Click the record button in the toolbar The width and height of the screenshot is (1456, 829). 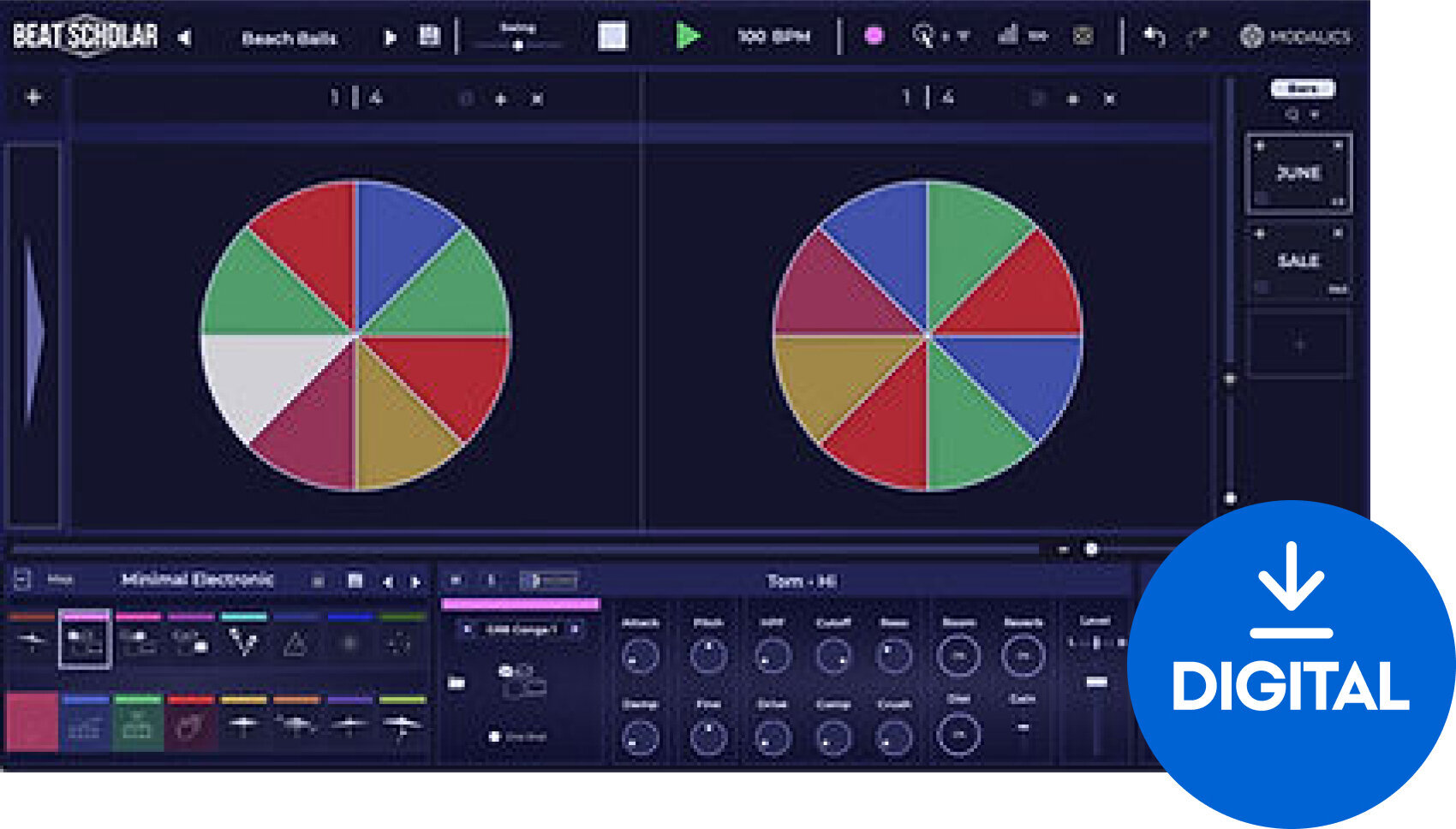875,36
